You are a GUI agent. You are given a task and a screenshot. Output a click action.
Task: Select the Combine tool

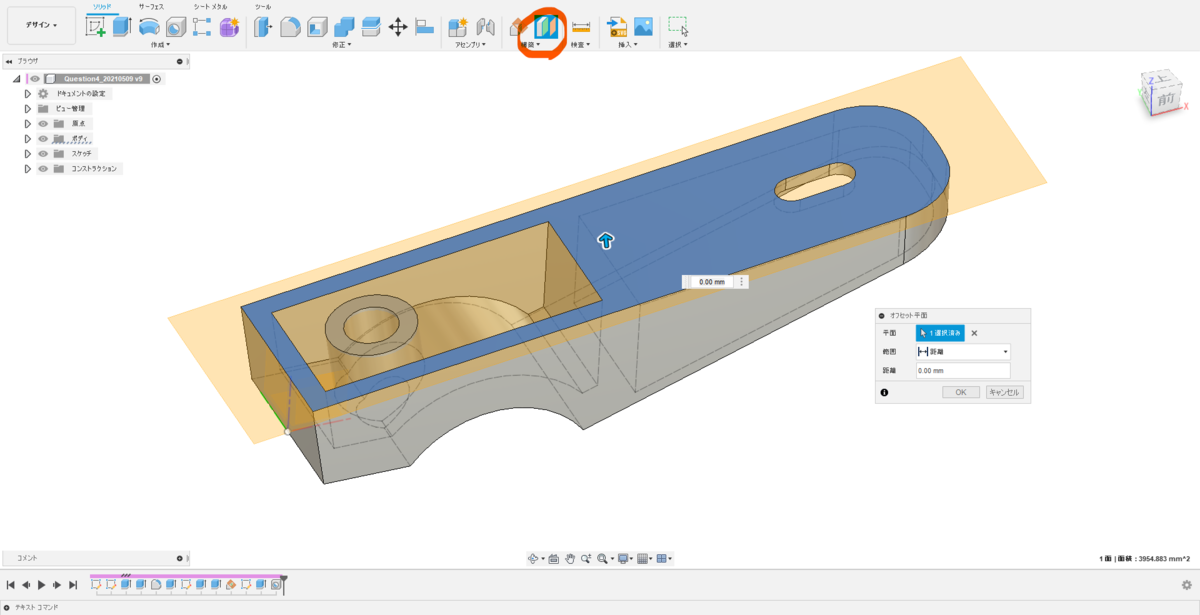coord(344,27)
